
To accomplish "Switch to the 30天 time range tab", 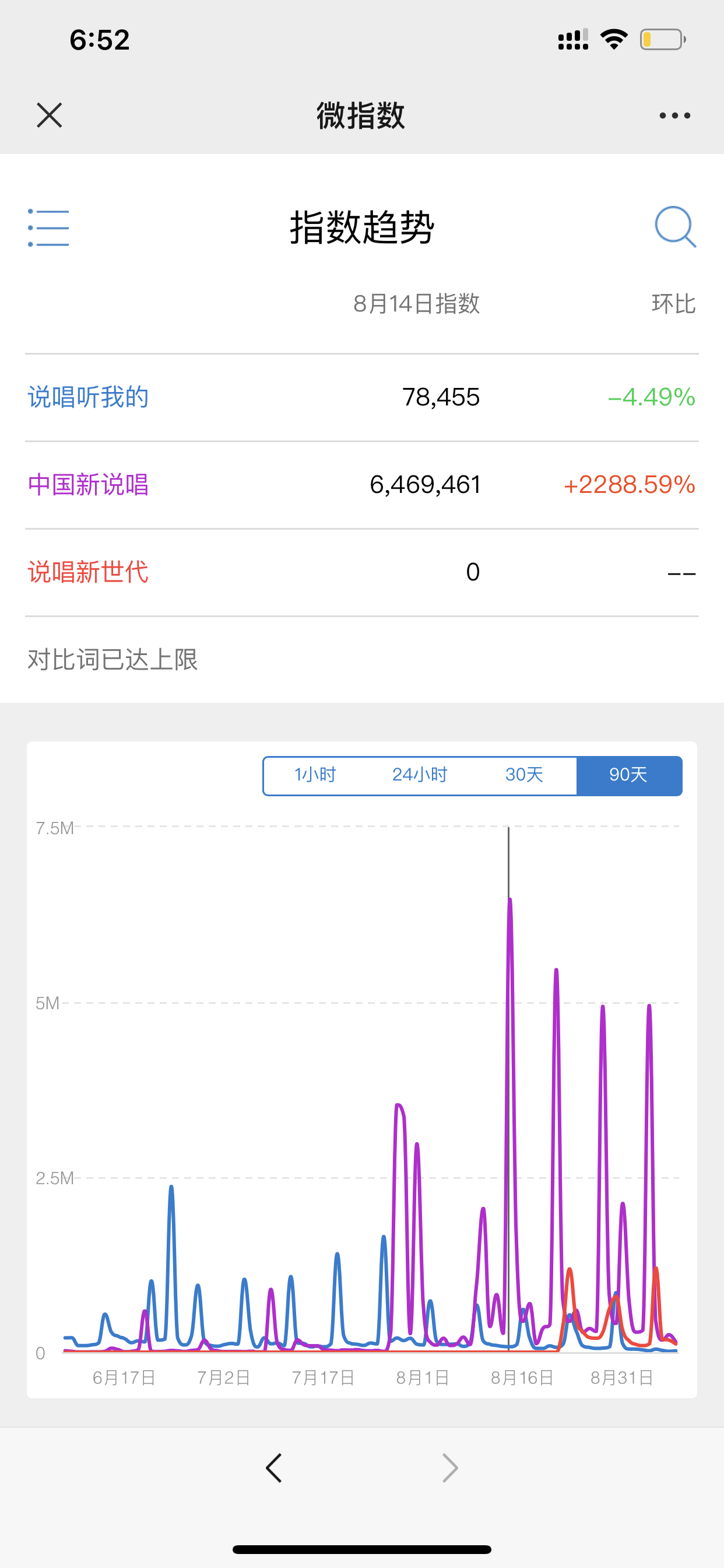I will pyautogui.click(x=524, y=775).
